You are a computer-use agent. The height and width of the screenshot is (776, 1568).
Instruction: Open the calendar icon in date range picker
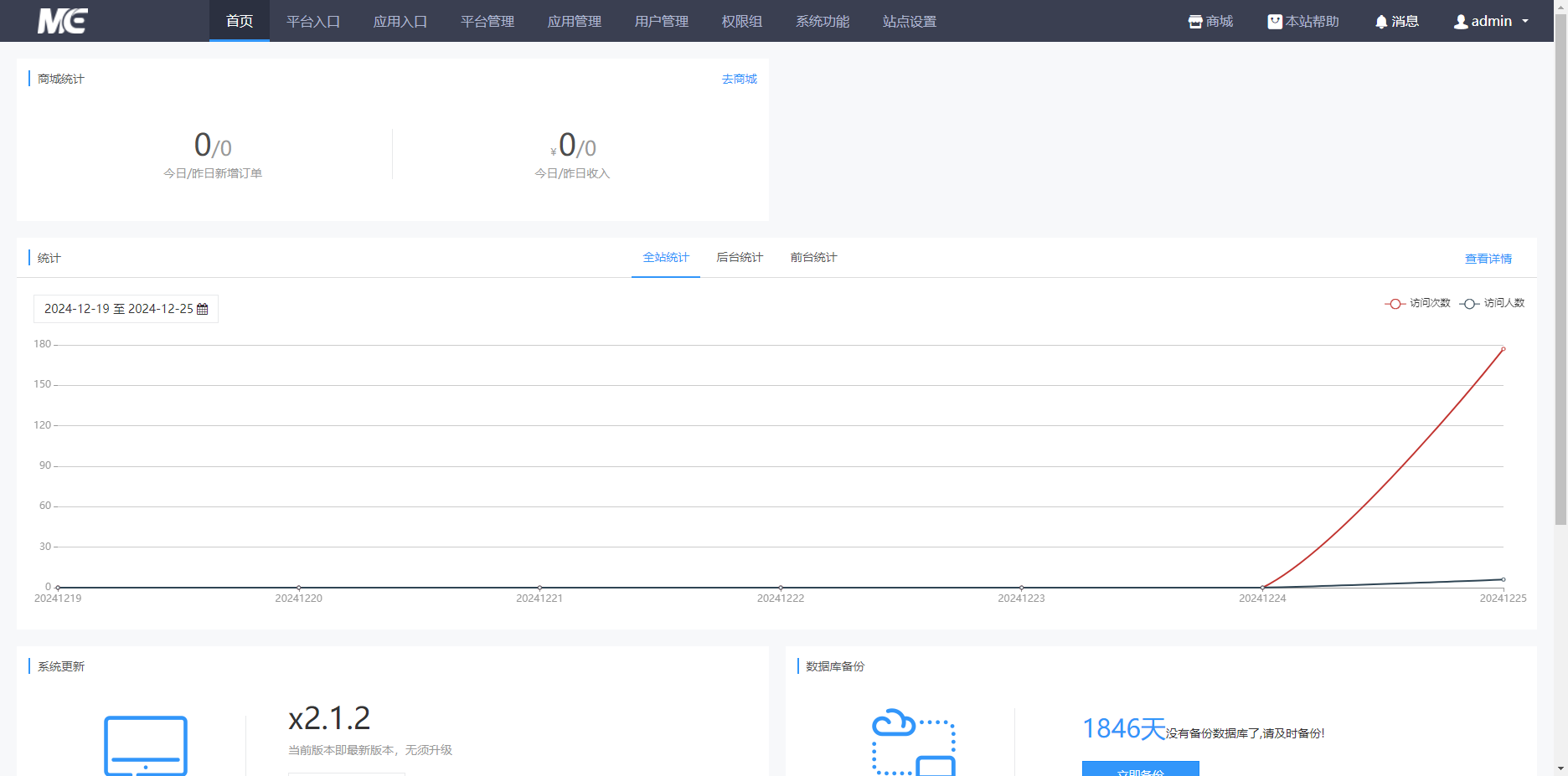point(203,308)
